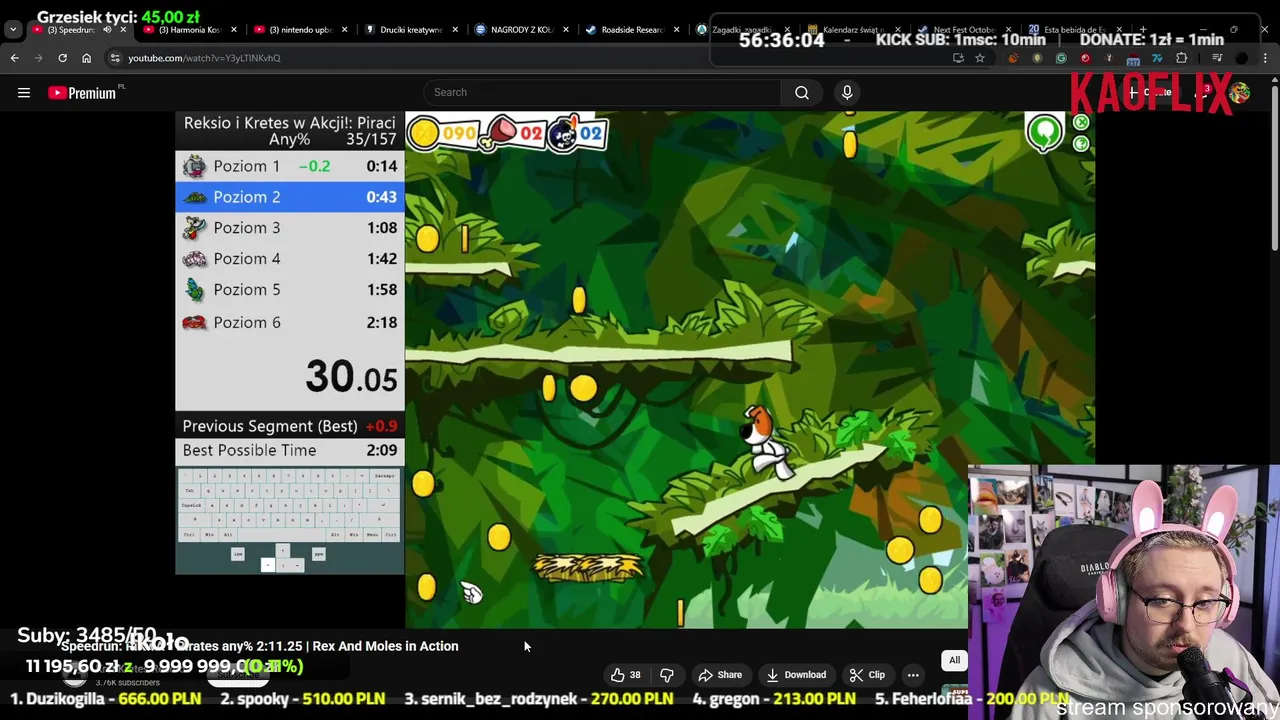This screenshot has height=720, width=1280.
Task: Open browser home page icon
Action: click(x=86, y=58)
